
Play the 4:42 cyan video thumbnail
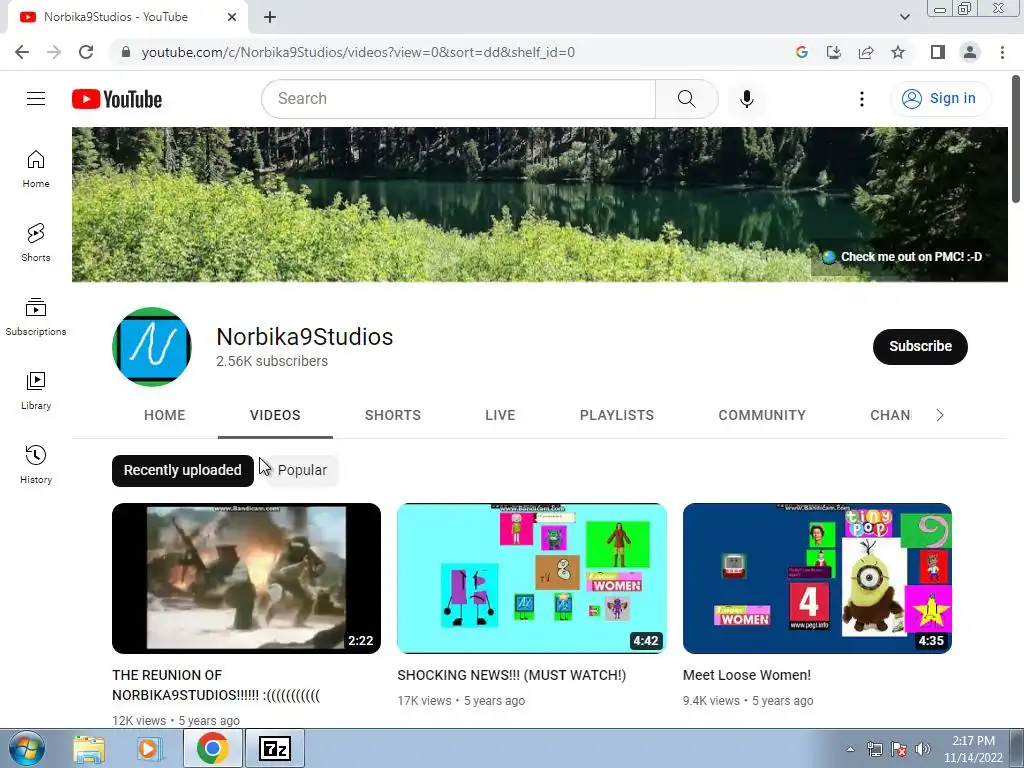[x=532, y=578]
